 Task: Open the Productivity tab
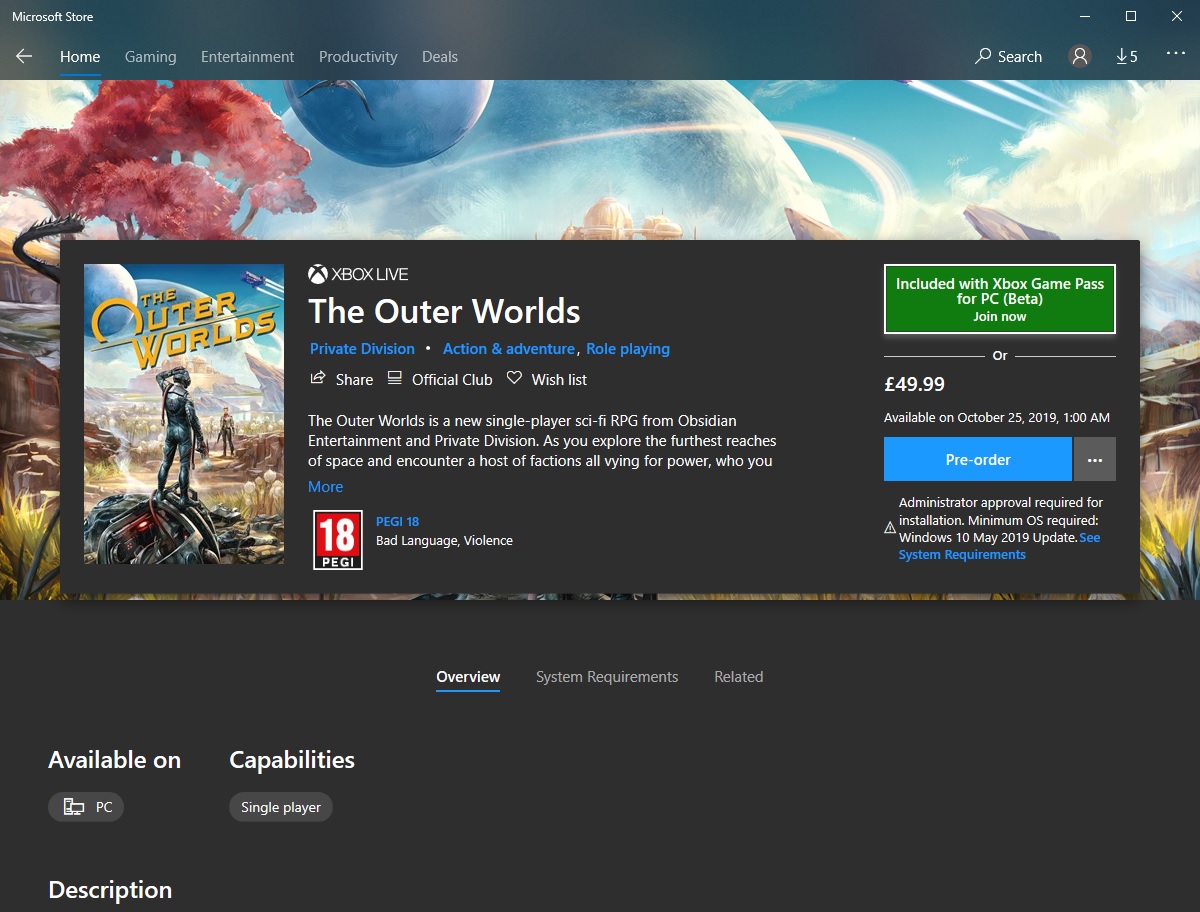coord(358,57)
